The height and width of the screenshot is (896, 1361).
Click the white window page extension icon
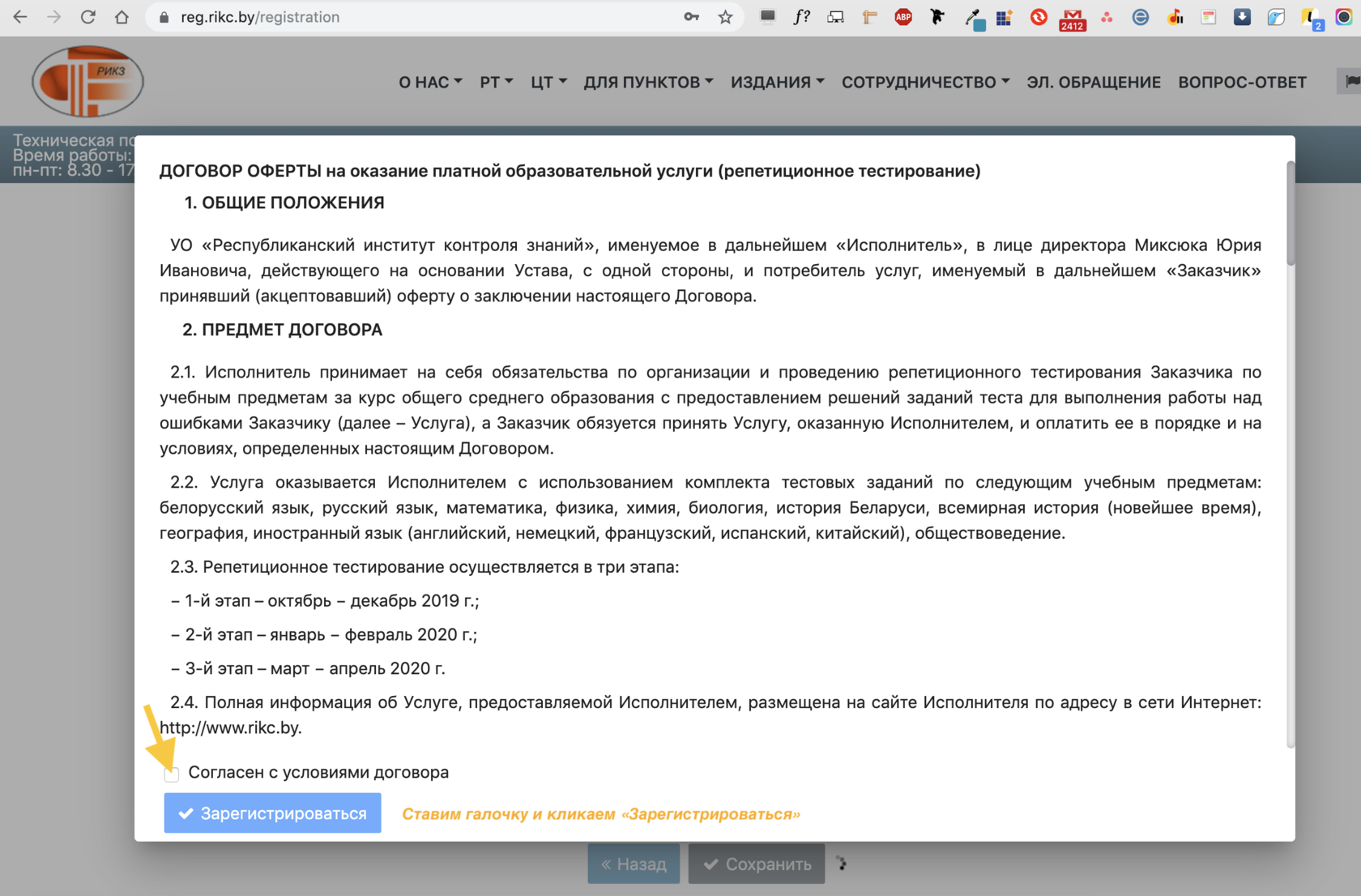[1209, 17]
